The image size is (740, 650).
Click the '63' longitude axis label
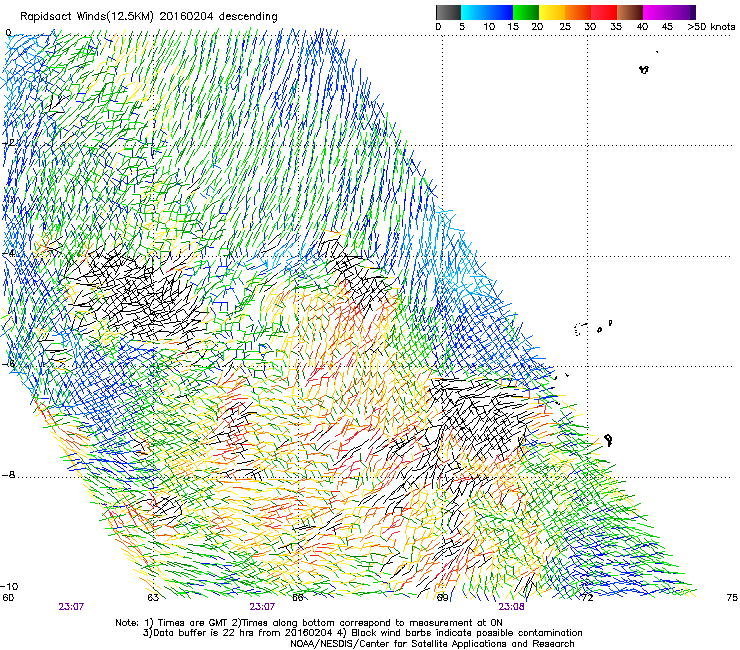click(153, 598)
